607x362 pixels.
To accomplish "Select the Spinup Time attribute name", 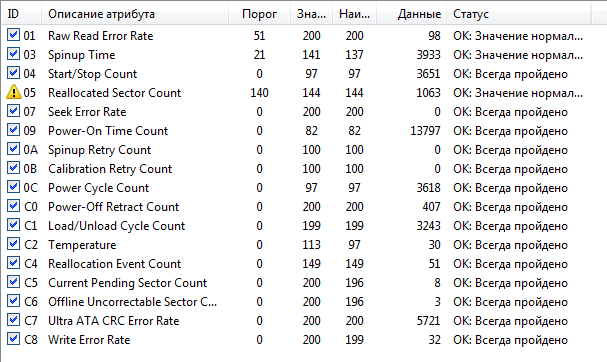I will tap(82, 55).
